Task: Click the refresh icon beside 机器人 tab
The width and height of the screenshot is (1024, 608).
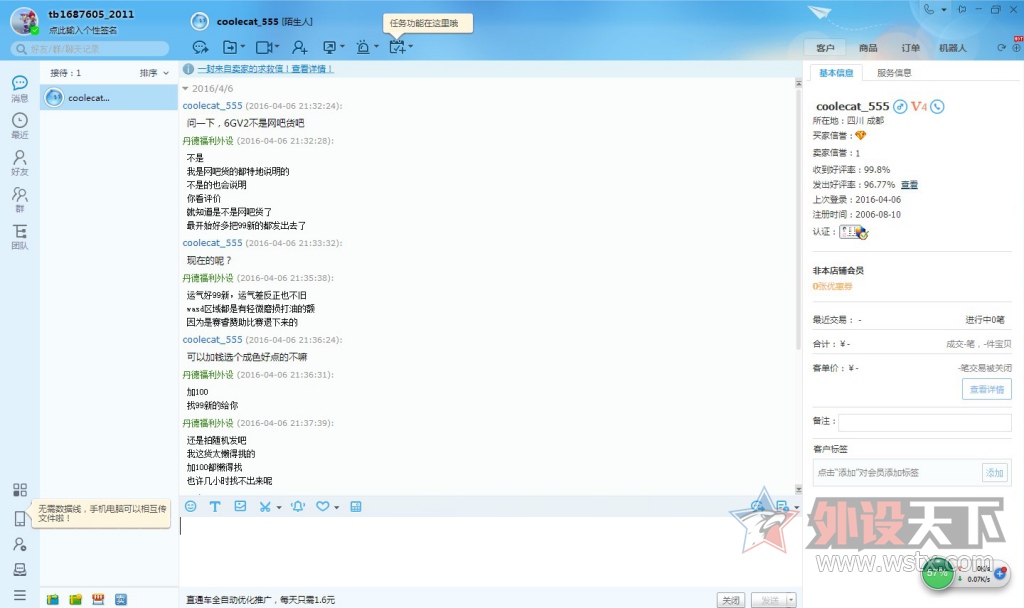Action: click(x=1001, y=48)
